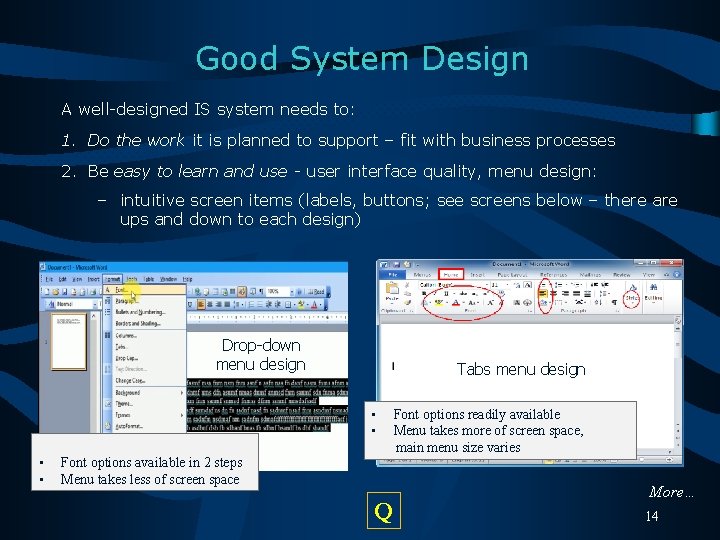Click the yellow Q button on the slide
Screen dimensions: 720x540
(383, 511)
